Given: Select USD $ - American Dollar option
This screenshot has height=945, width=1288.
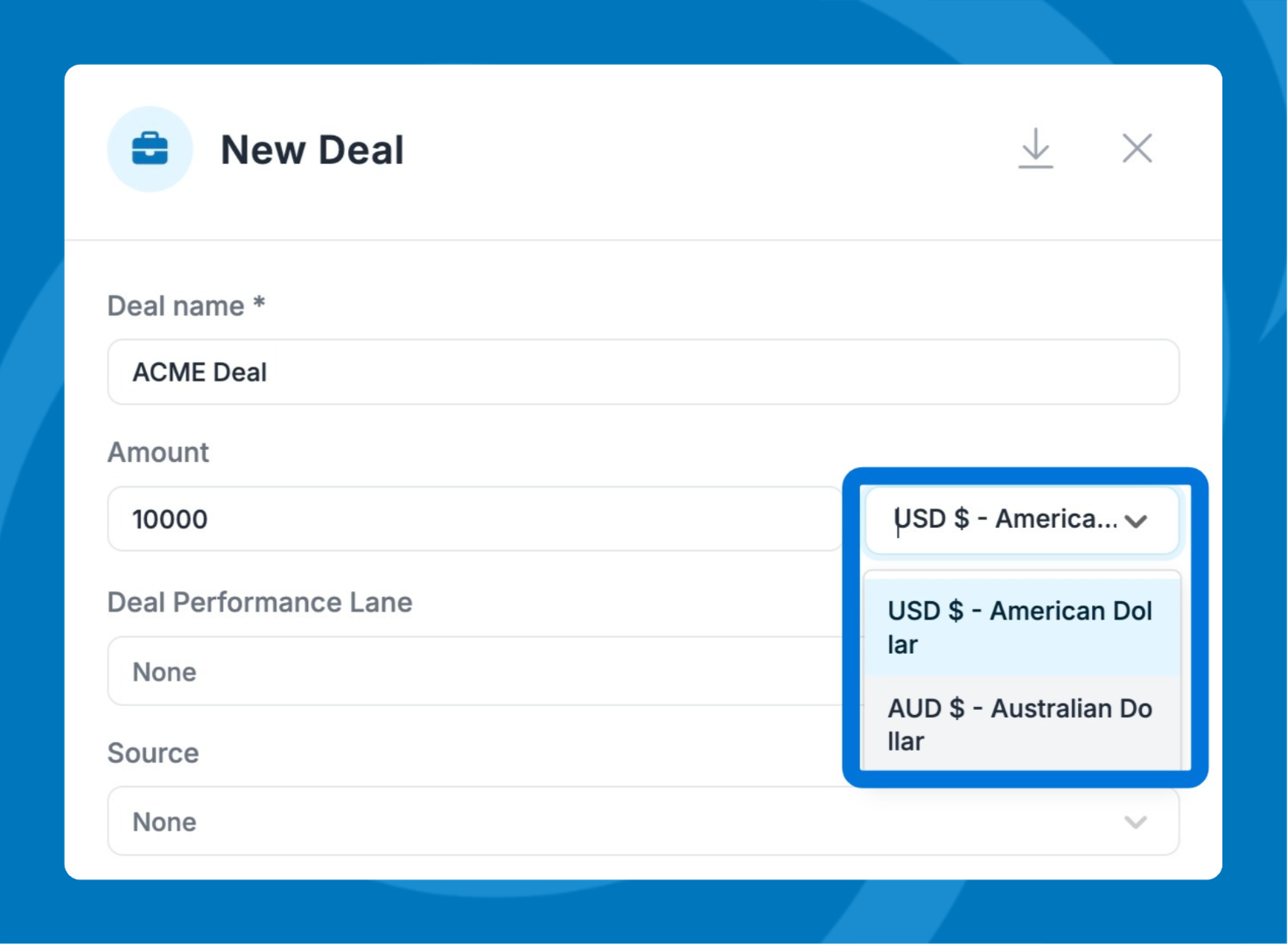Looking at the screenshot, I should [1020, 627].
